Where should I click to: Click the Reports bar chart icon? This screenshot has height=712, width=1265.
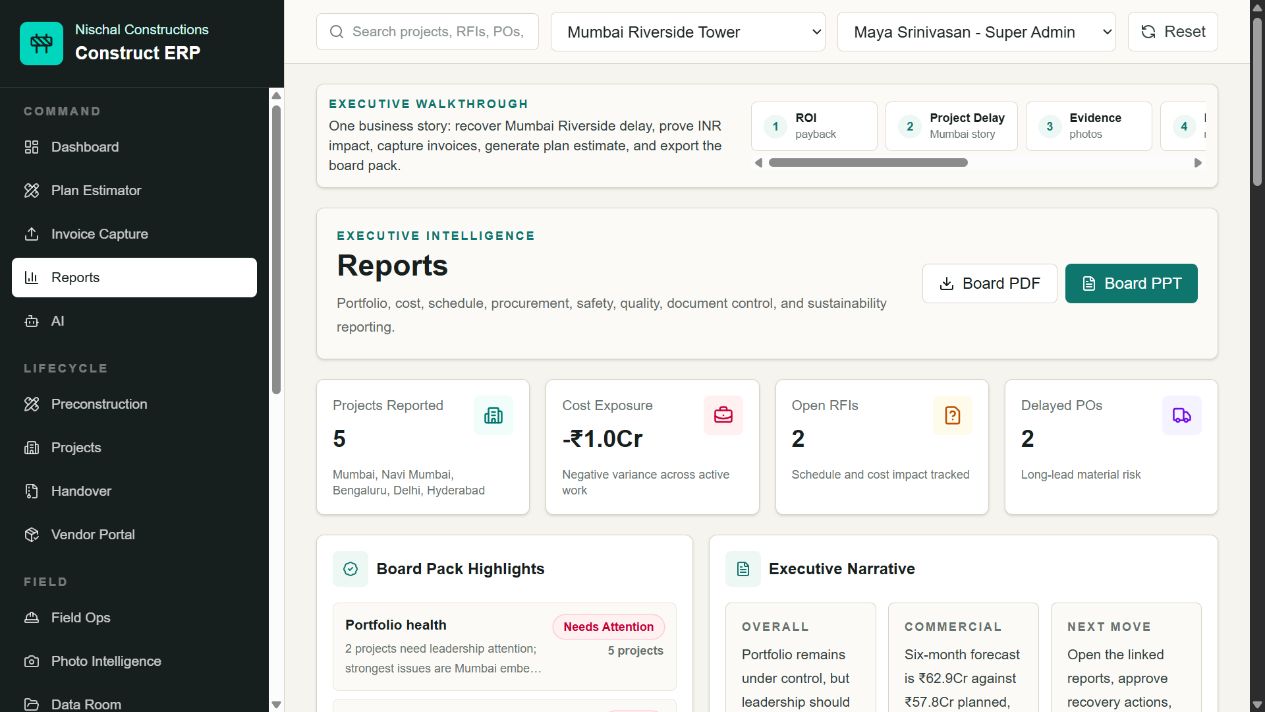(x=32, y=278)
